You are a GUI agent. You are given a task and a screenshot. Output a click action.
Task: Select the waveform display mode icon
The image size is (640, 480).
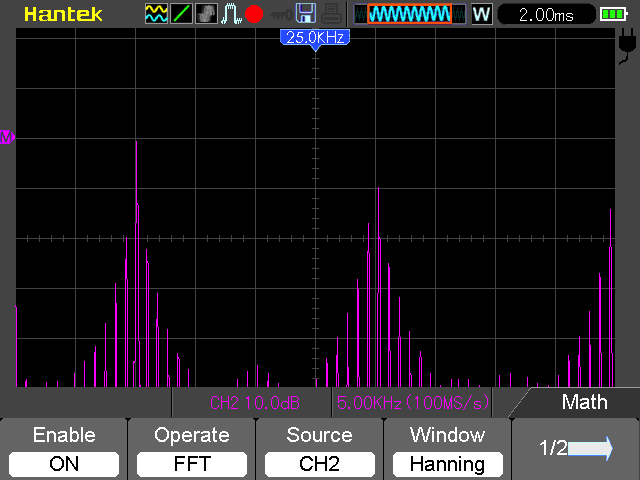tap(156, 14)
